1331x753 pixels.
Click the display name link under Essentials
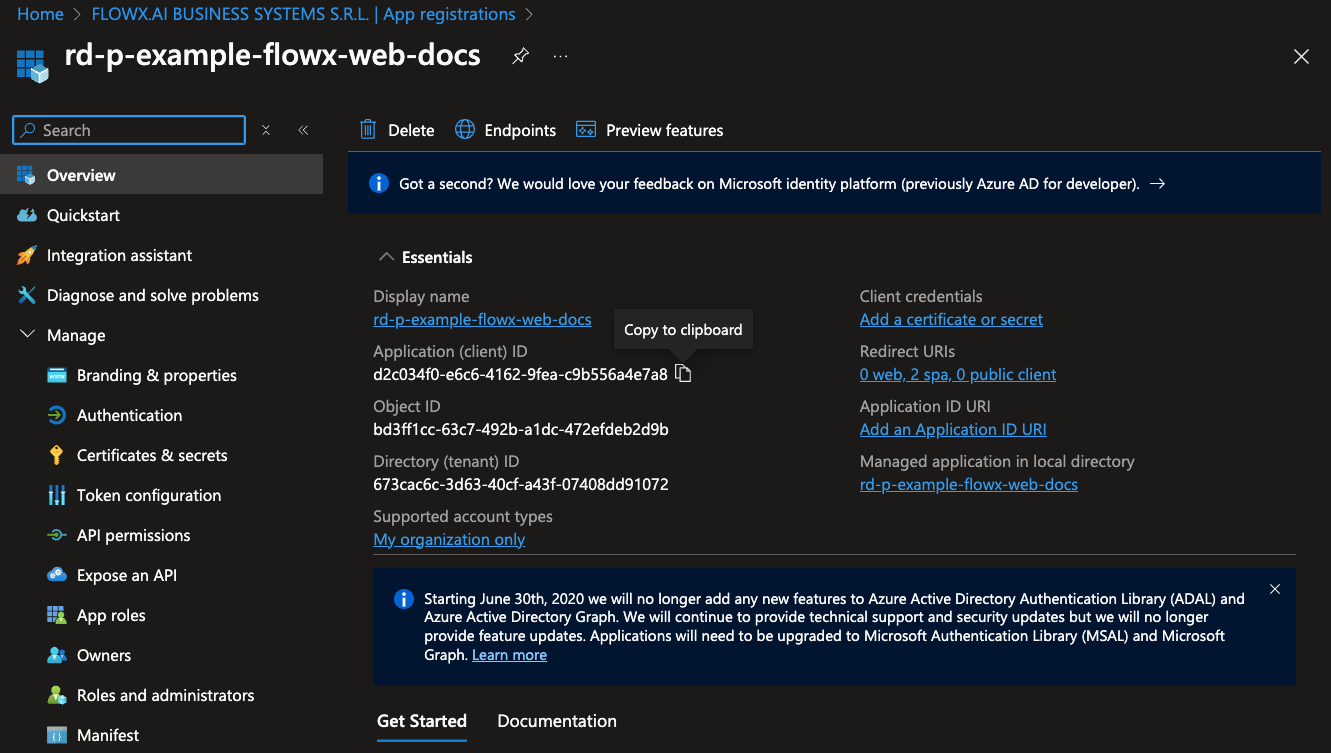[482, 319]
